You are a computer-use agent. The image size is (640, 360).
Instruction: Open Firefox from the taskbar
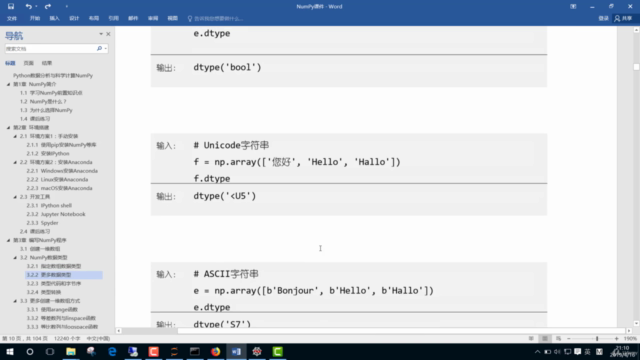(216, 351)
